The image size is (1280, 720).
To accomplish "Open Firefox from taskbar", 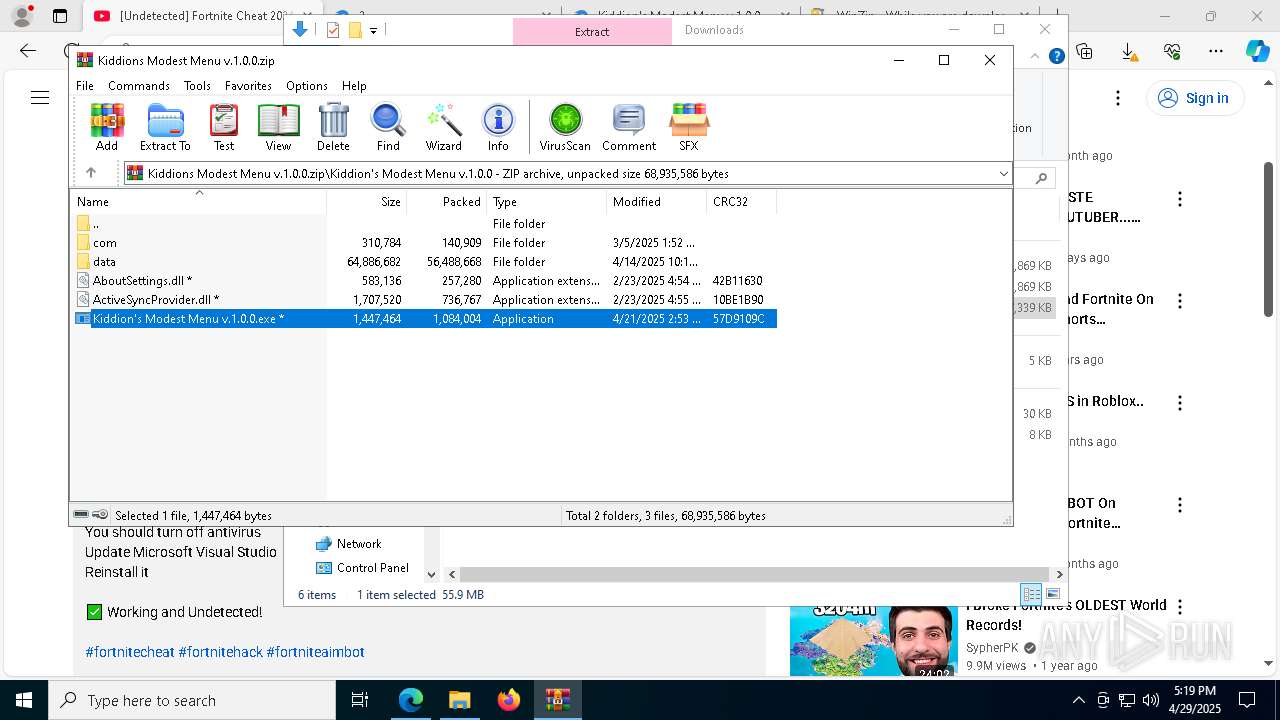I will point(509,700).
